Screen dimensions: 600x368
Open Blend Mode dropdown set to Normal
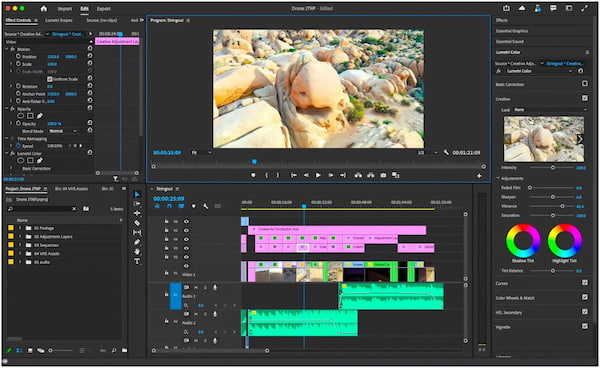(62, 131)
